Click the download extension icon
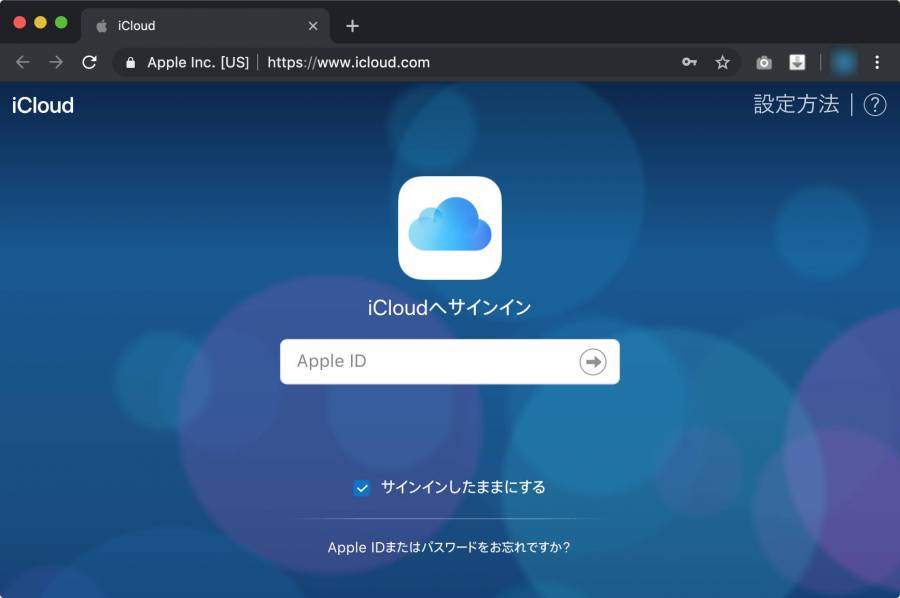 797,62
